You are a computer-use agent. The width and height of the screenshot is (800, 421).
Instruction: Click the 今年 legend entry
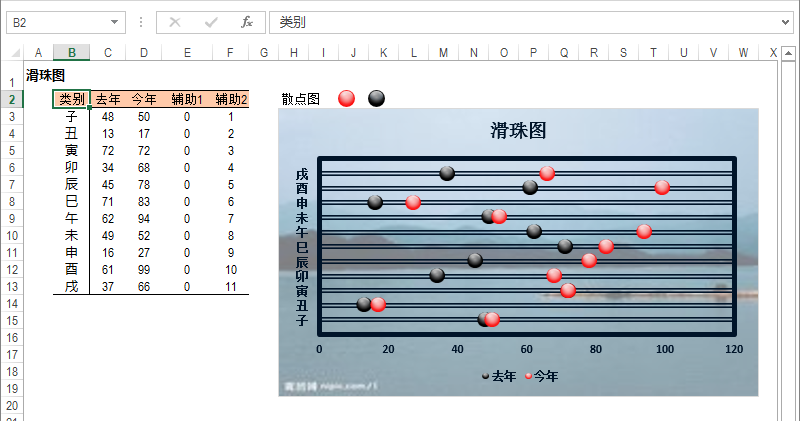coord(541,376)
